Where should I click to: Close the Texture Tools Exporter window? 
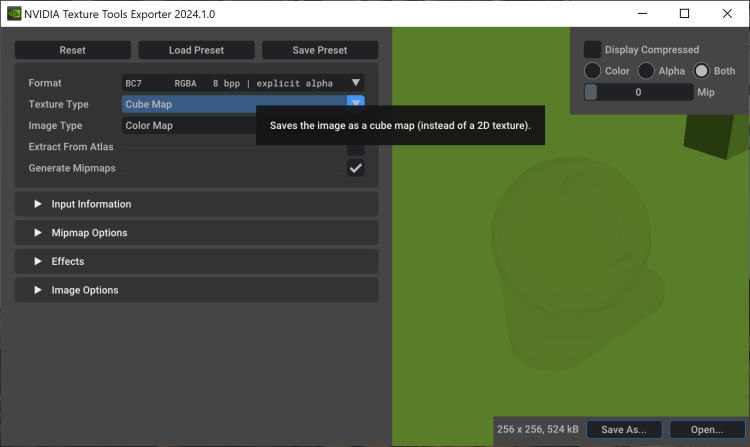point(727,14)
